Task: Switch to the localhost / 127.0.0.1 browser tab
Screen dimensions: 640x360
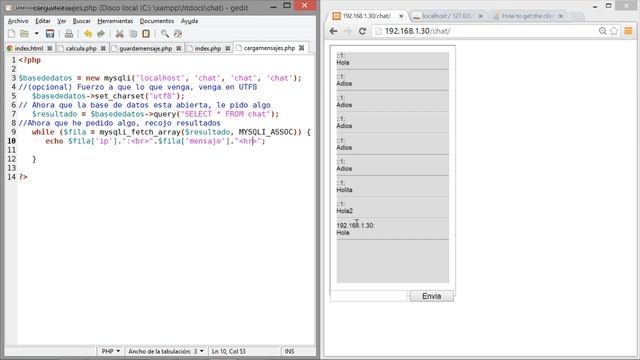Action: 447,16
